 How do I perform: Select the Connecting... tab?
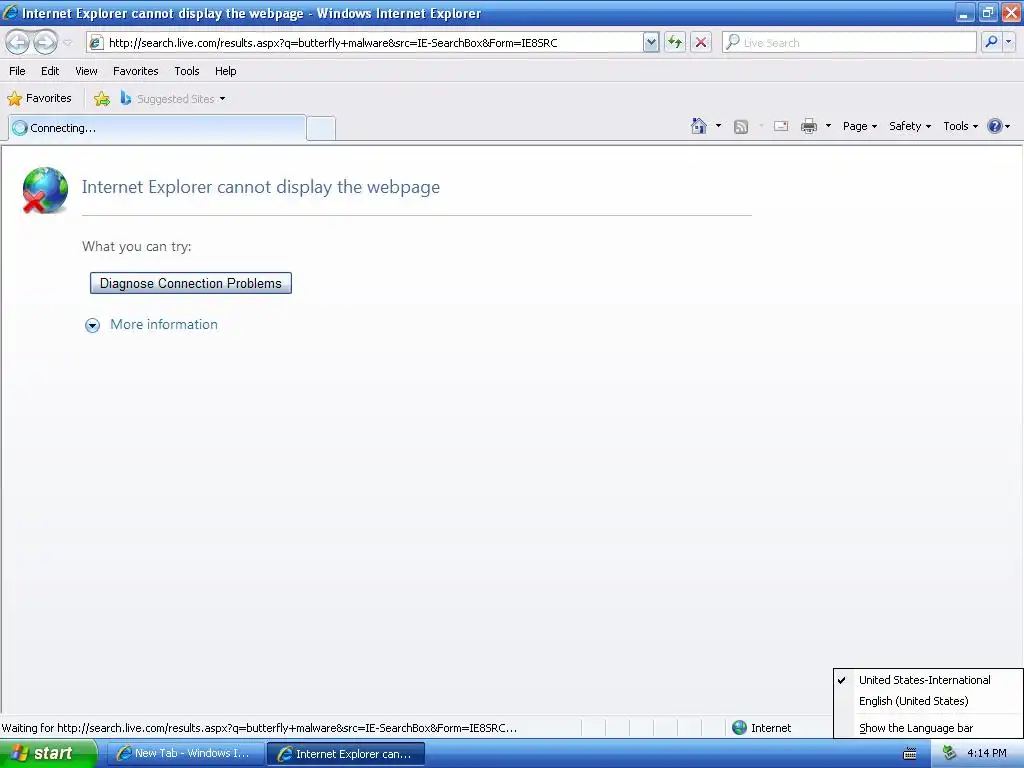[x=157, y=128]
